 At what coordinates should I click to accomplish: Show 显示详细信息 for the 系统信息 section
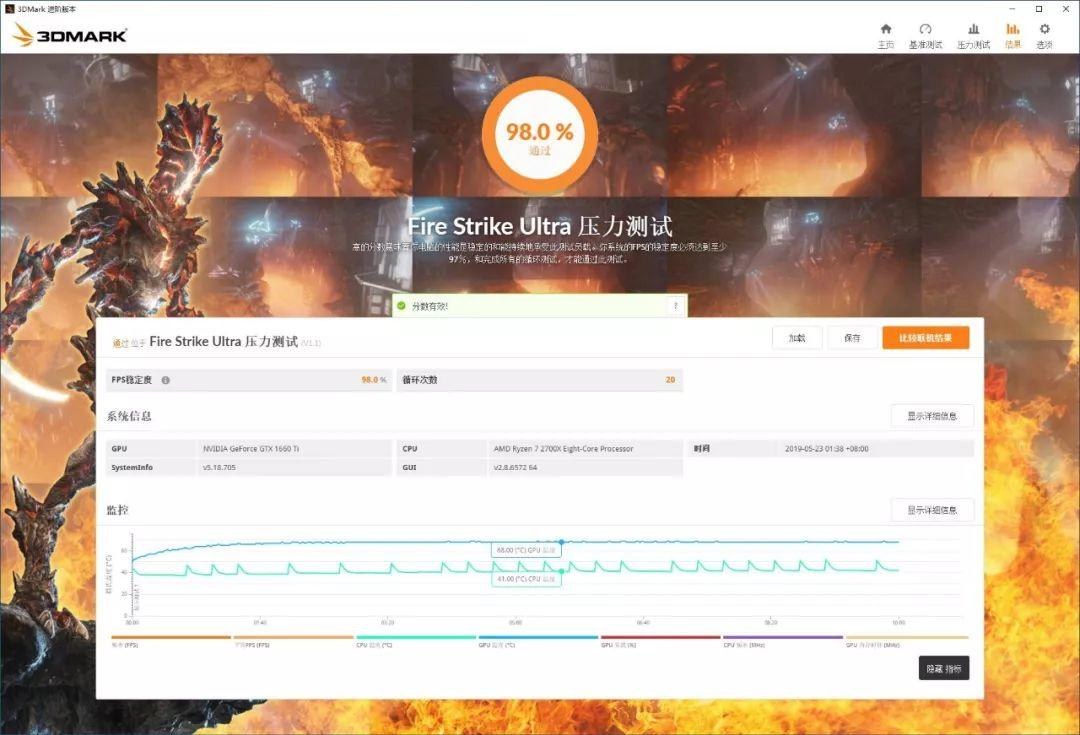(932, 416)
